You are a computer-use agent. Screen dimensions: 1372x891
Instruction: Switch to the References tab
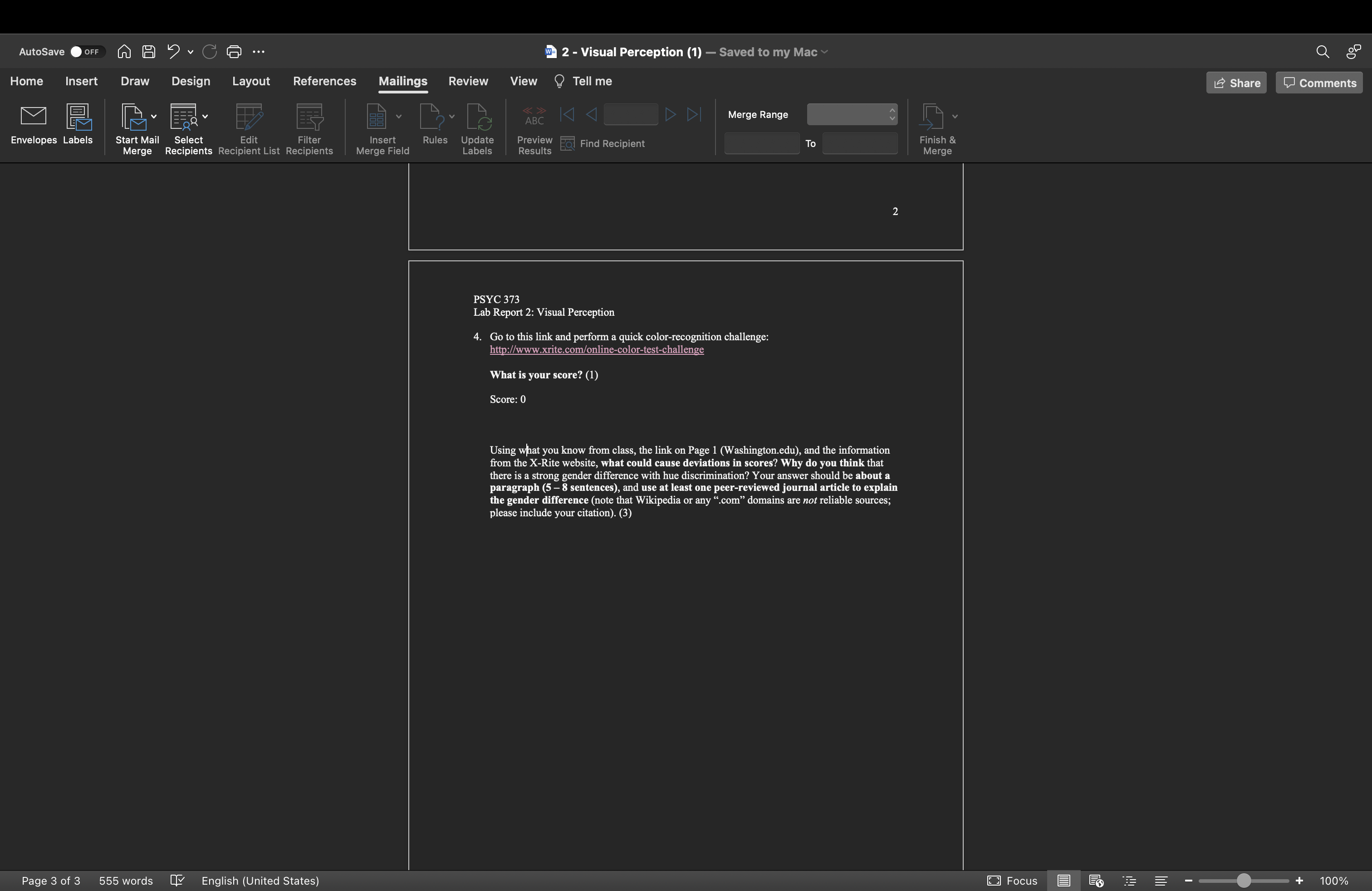coord(324,81)
